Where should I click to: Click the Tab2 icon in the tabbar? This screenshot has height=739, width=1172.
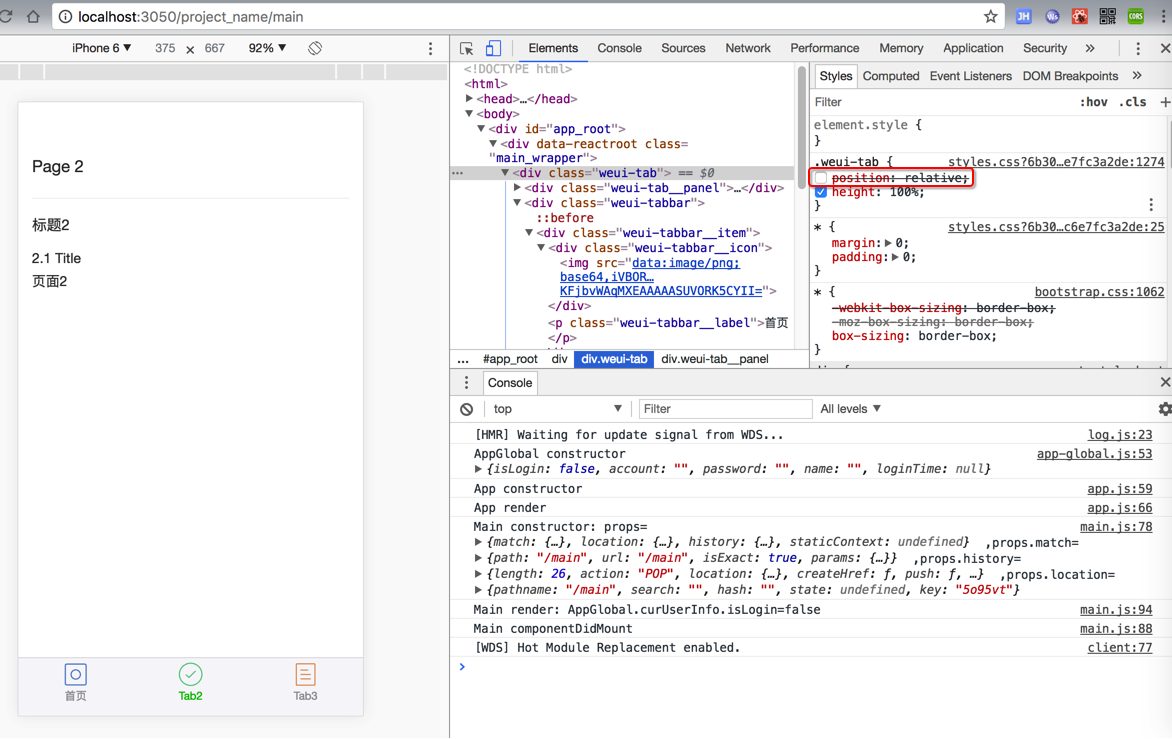pos(190,675)
